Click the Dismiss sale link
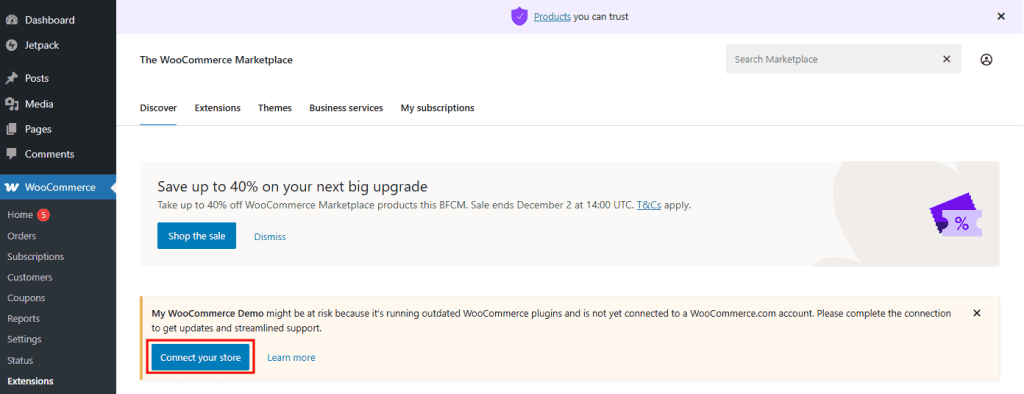This screenshot has height=394, width=1024. pyautogui.click(x=270, y=237)
